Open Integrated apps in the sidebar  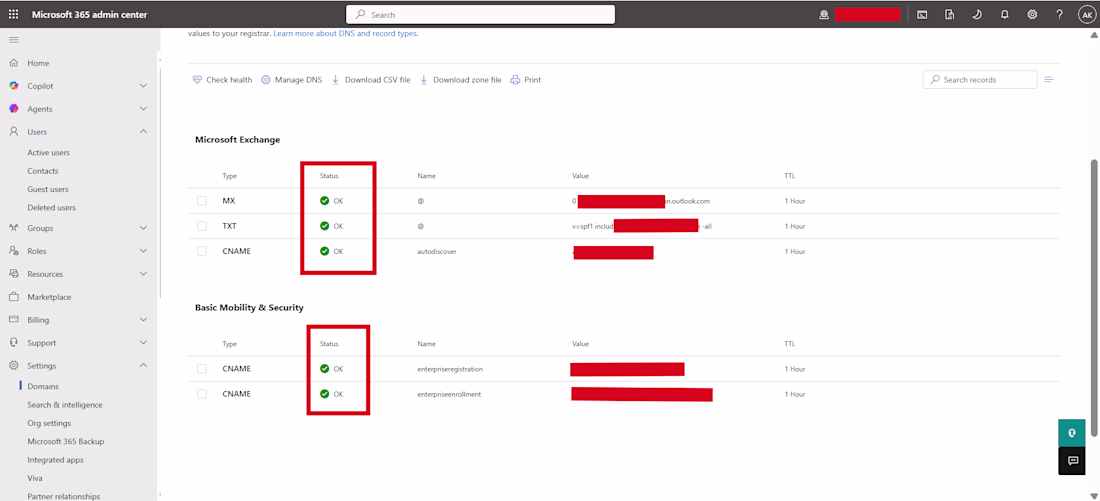click(55, 460)
